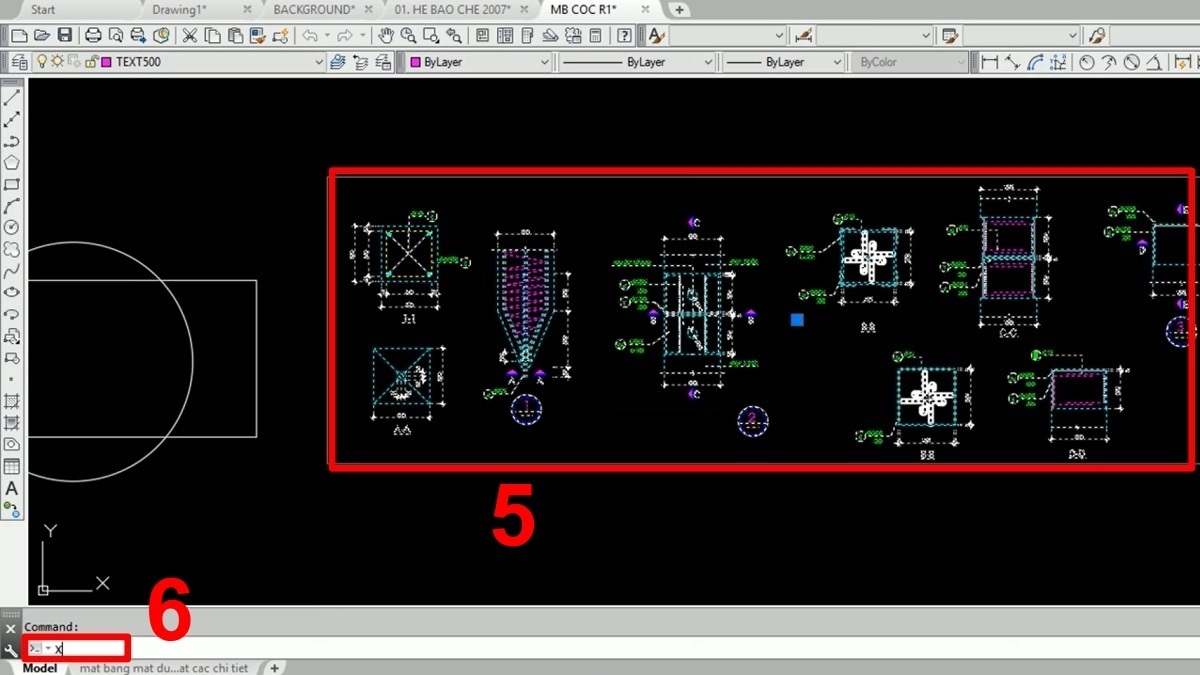Toggle TEXT500 layer lock padlock icon
Image resolution: width=1200 pixels, height=675 pixels.
91,62
